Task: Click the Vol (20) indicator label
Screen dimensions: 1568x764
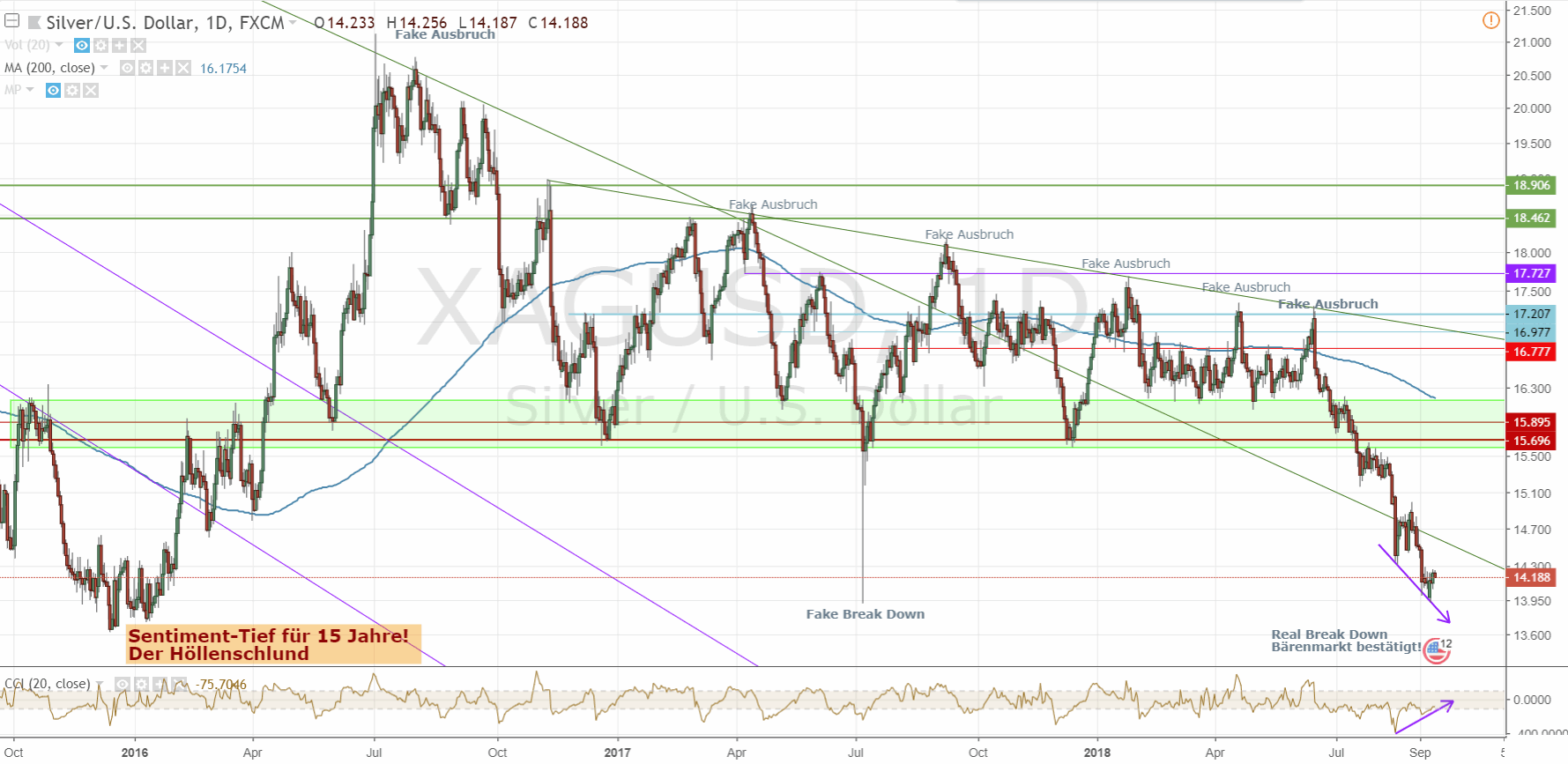Action: coord(27,45)
